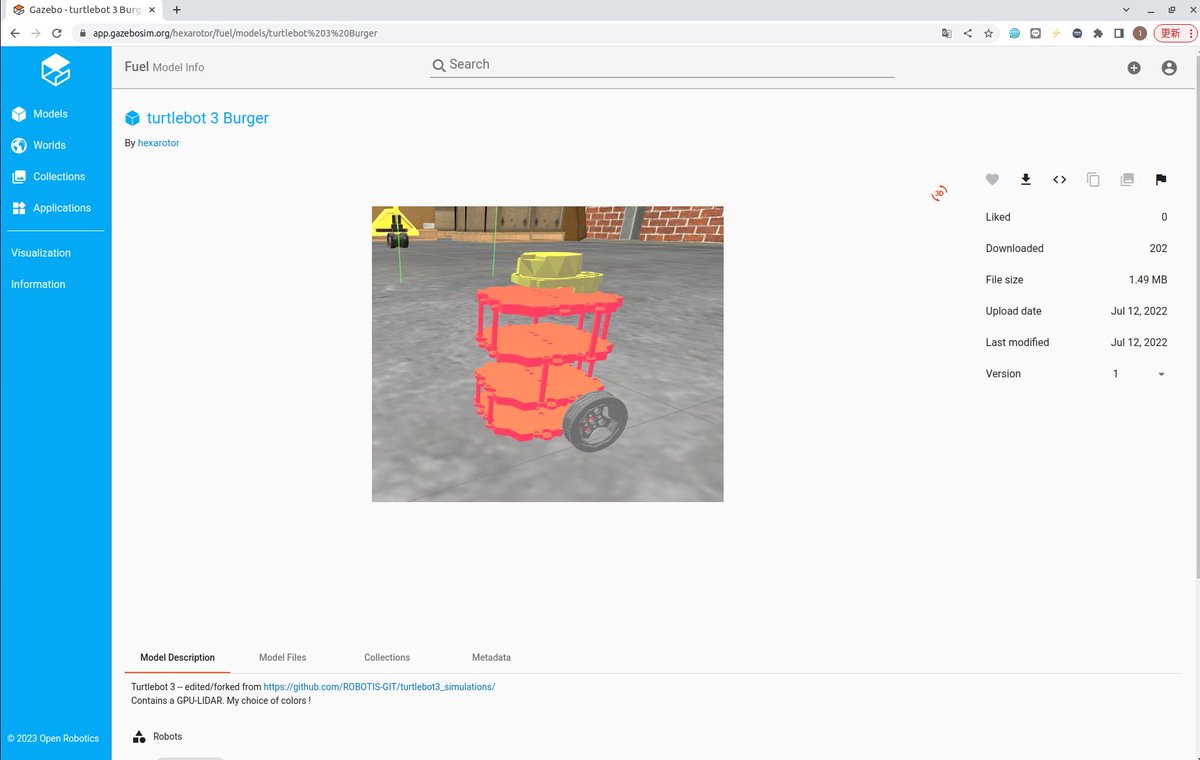Click the browser address bar URL
The width and height of the screenshot is (1200, 760).
tap(235, 33)
